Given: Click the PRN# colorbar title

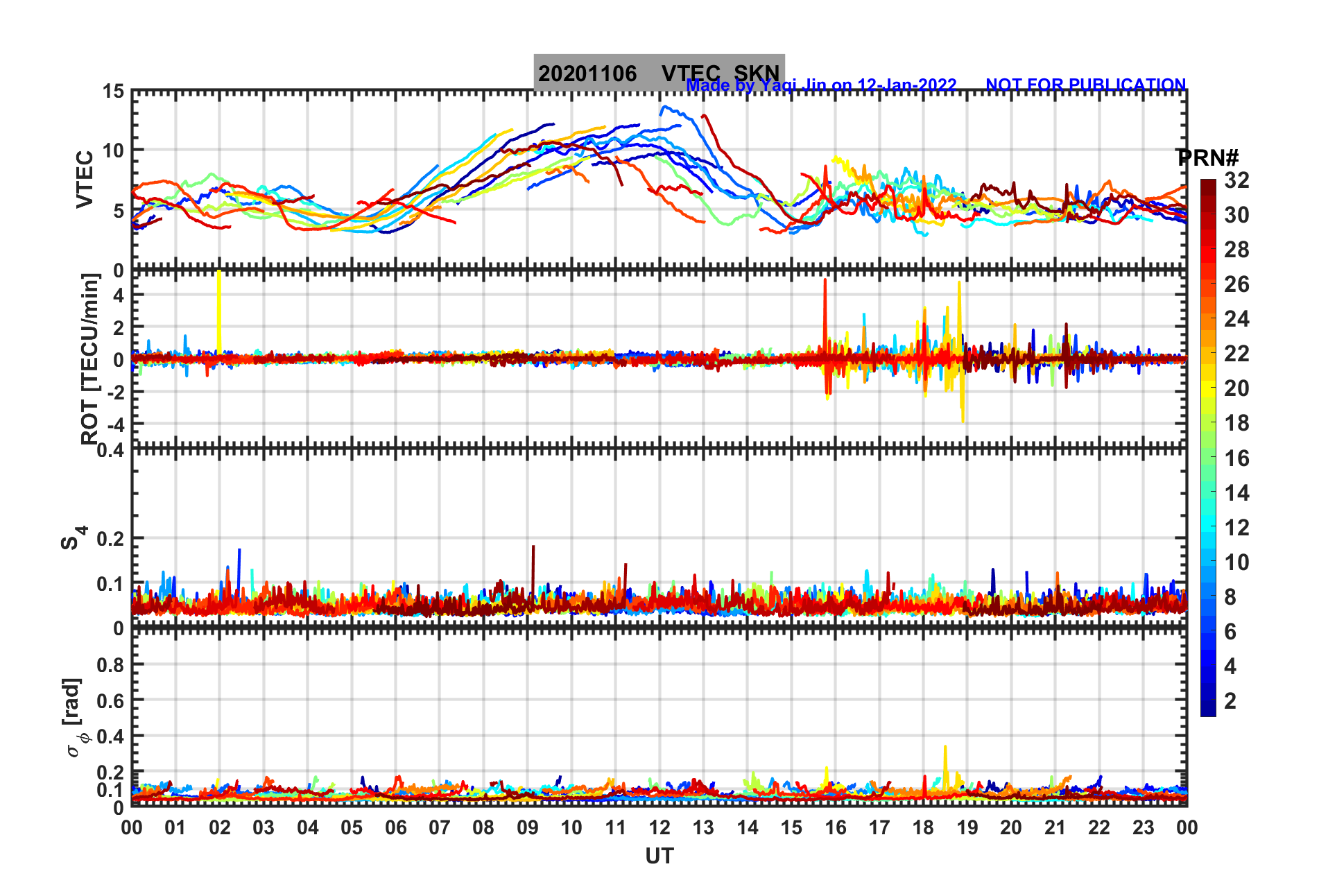Looking at the screenshot, I should click(1208, 157).
